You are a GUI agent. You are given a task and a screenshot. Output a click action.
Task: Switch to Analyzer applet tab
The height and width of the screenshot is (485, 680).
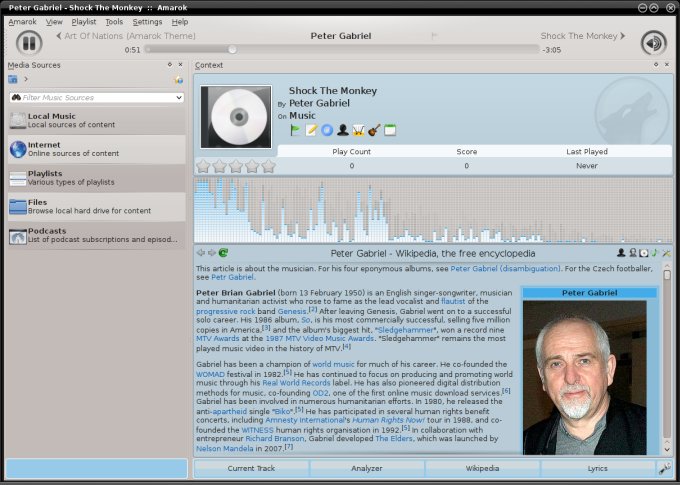[367, 469]
